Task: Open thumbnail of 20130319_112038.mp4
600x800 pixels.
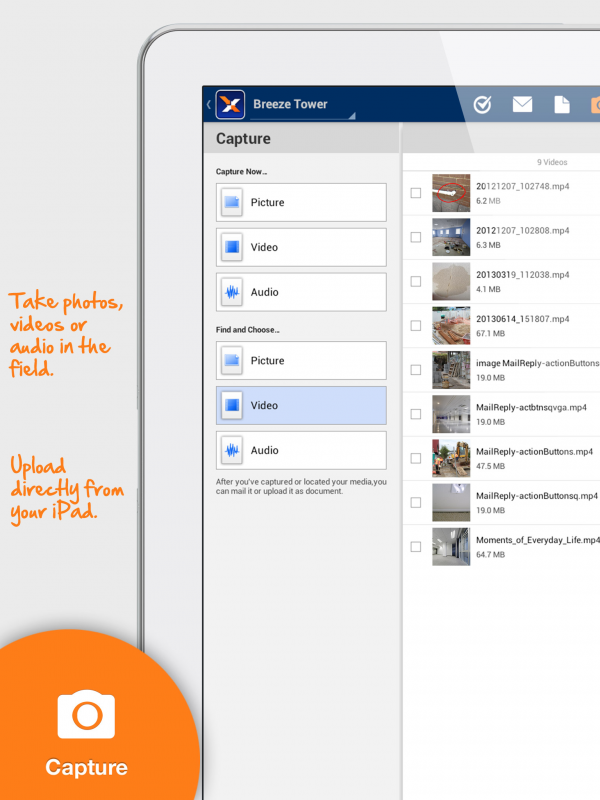Action: tap(451, 281)
